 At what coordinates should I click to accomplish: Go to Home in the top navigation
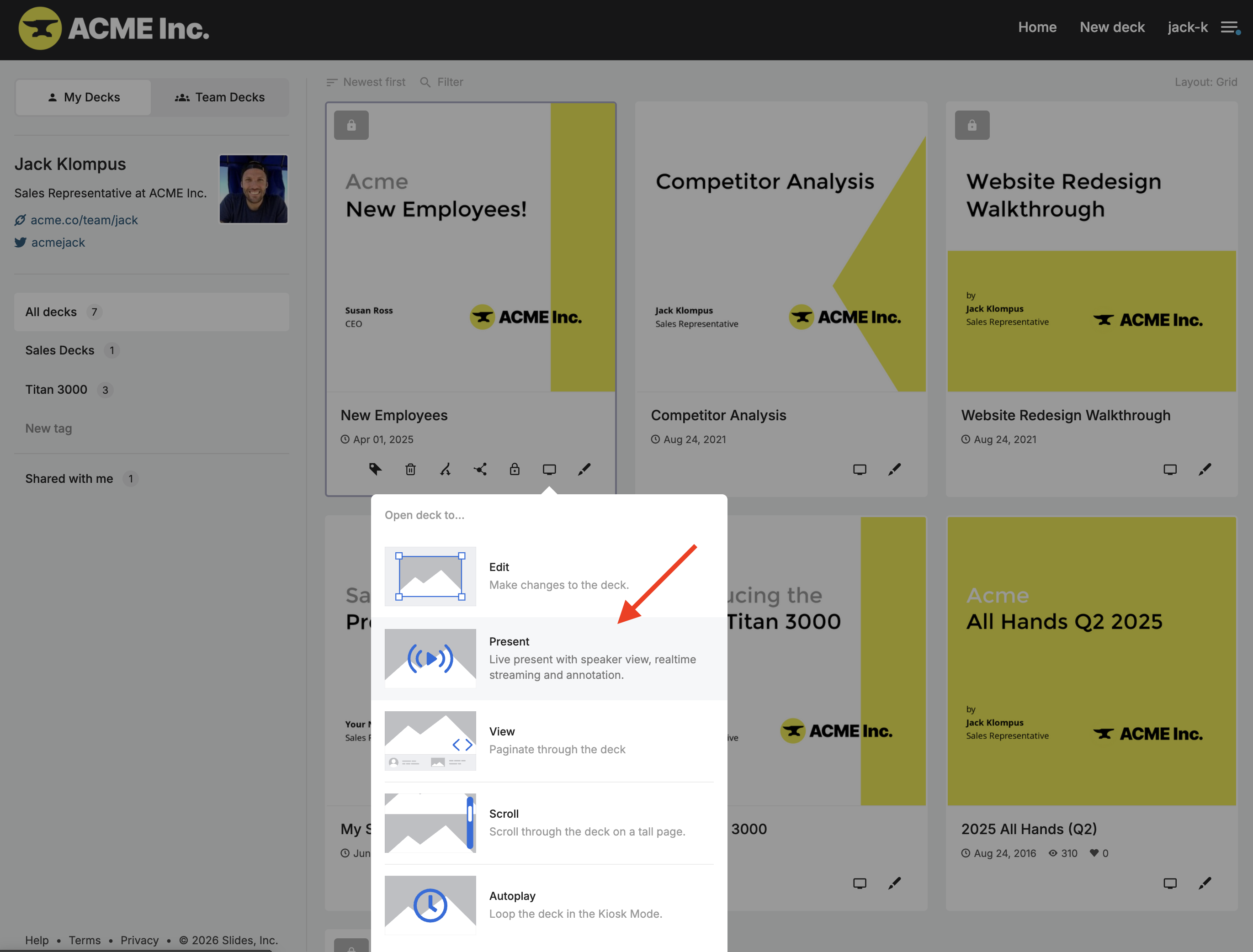[x=1037, y=27]
